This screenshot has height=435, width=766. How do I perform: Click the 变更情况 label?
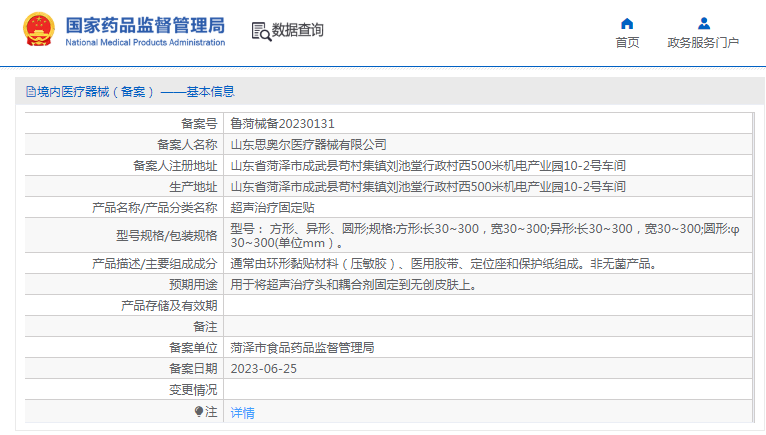[x=193, y=390]
